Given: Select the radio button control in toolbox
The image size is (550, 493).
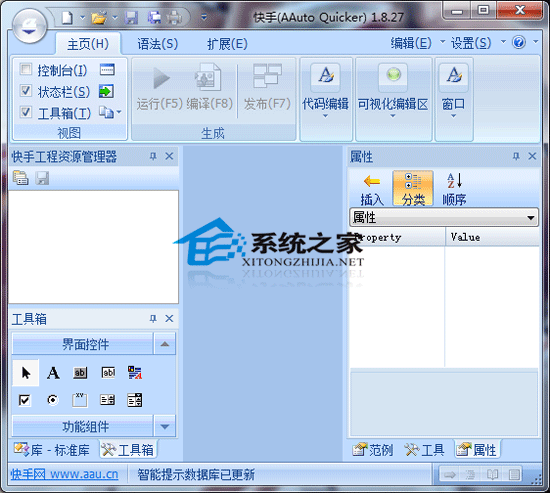Looking at the screenshot, I should pyautogui.click(x=53, y=400).
